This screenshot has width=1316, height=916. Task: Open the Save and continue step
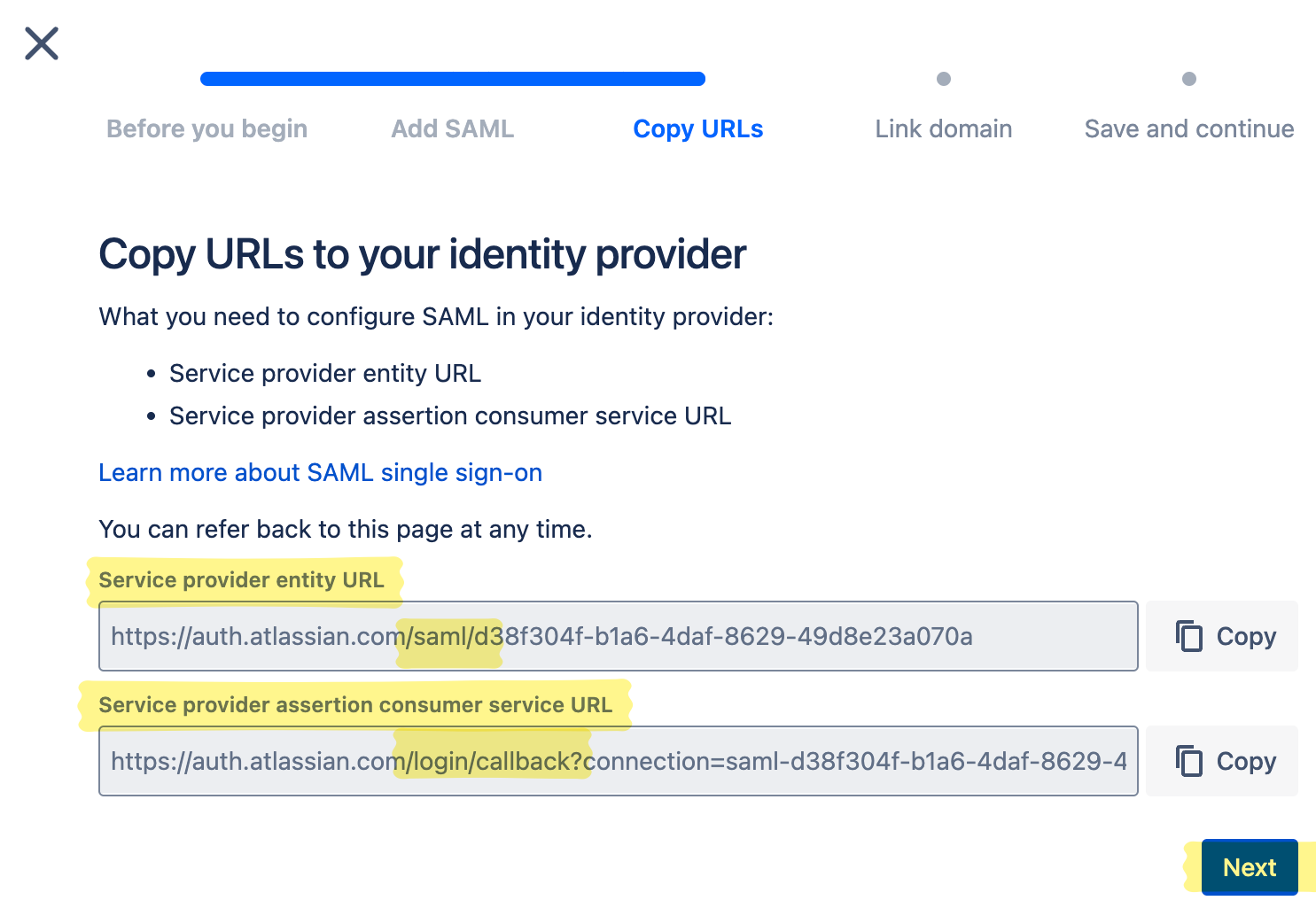pyautogui.click(x=1188, y=128)
